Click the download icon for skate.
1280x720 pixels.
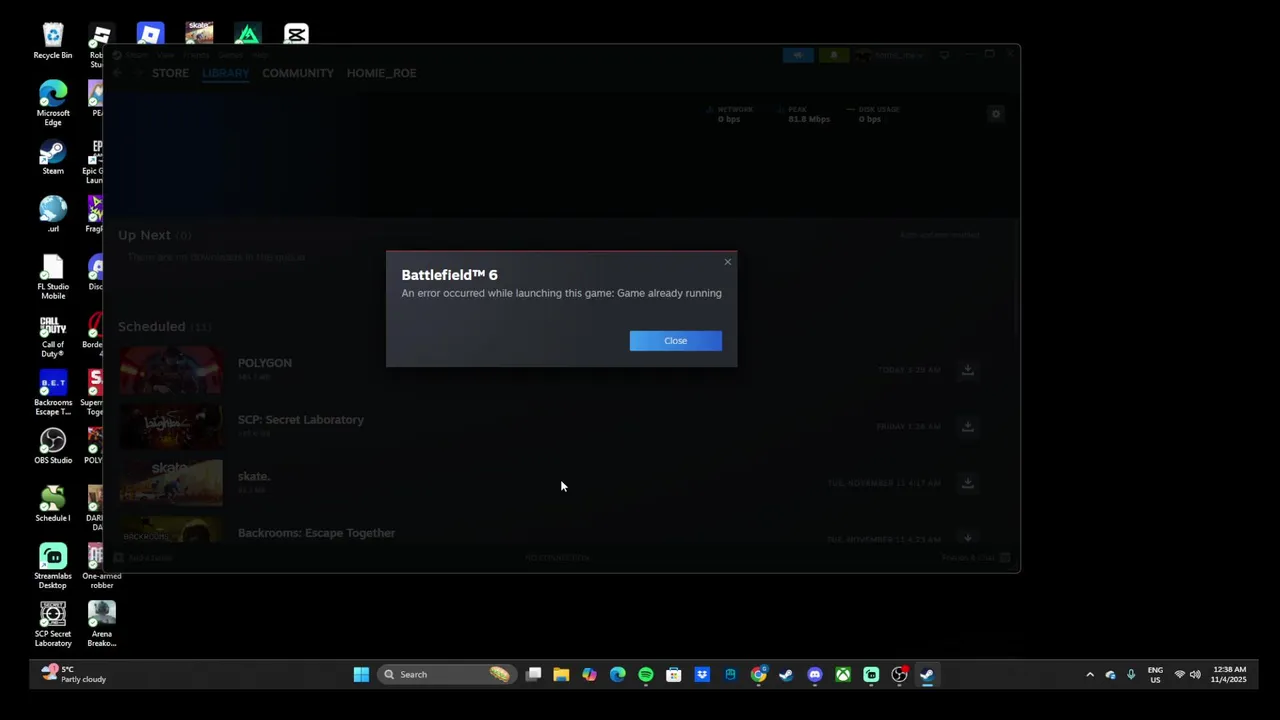coord(967,483)
